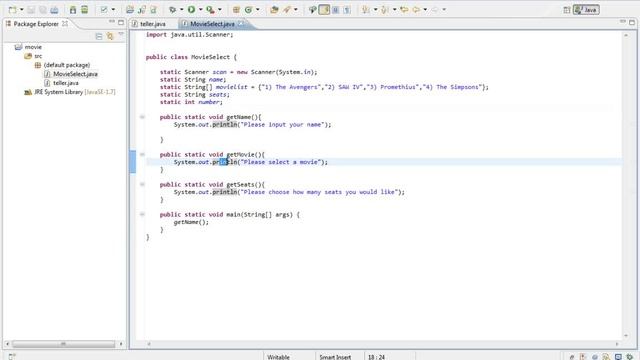Click the editor's scroll-up arrow

click(626, 36)
